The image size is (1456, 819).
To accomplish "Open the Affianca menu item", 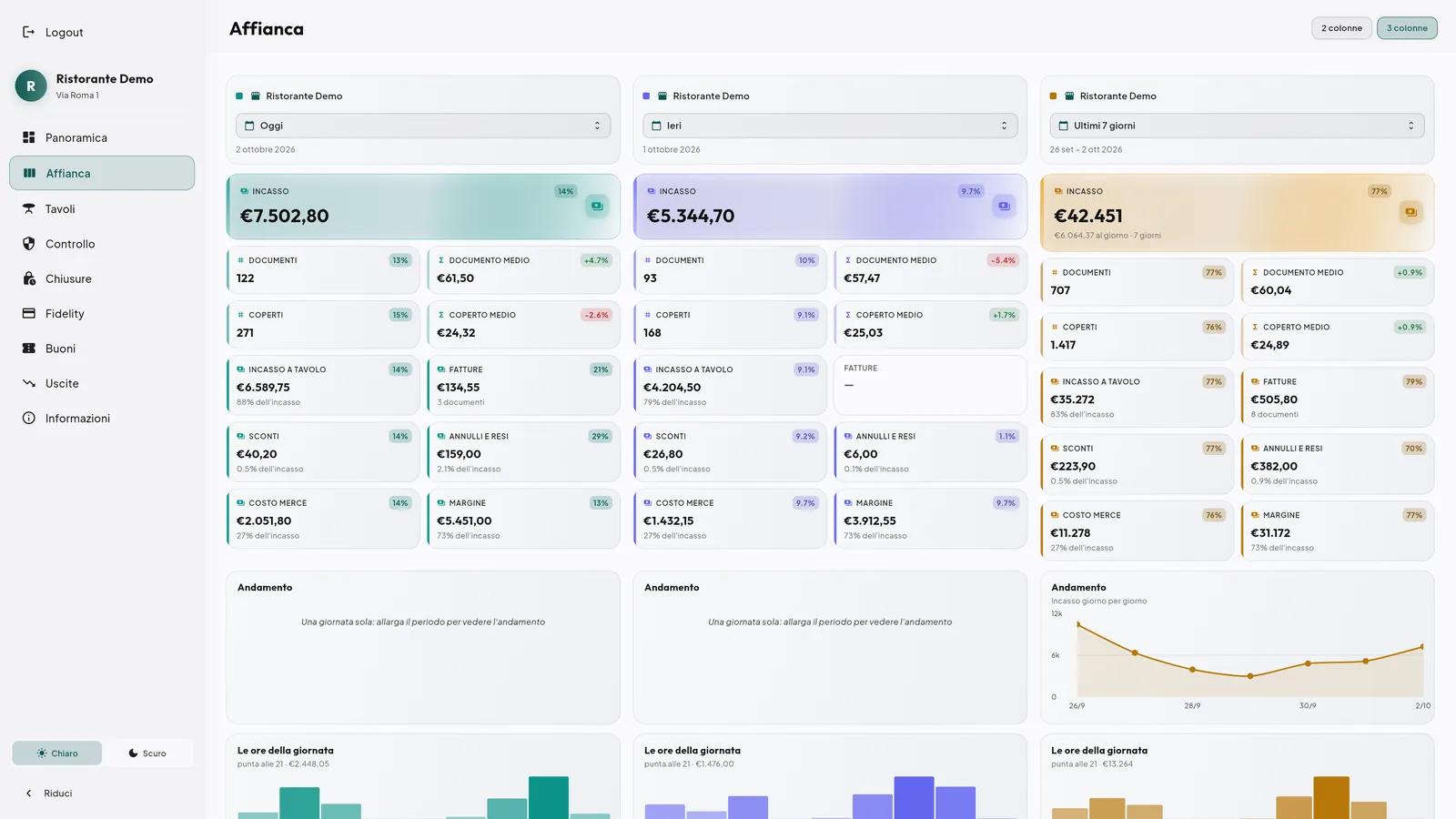I will [102, 173].
